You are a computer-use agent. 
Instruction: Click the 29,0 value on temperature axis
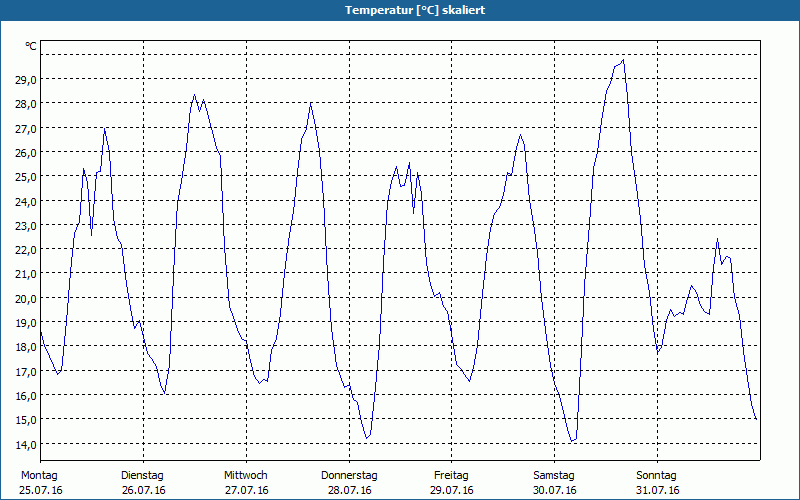(x=26, y=79)
